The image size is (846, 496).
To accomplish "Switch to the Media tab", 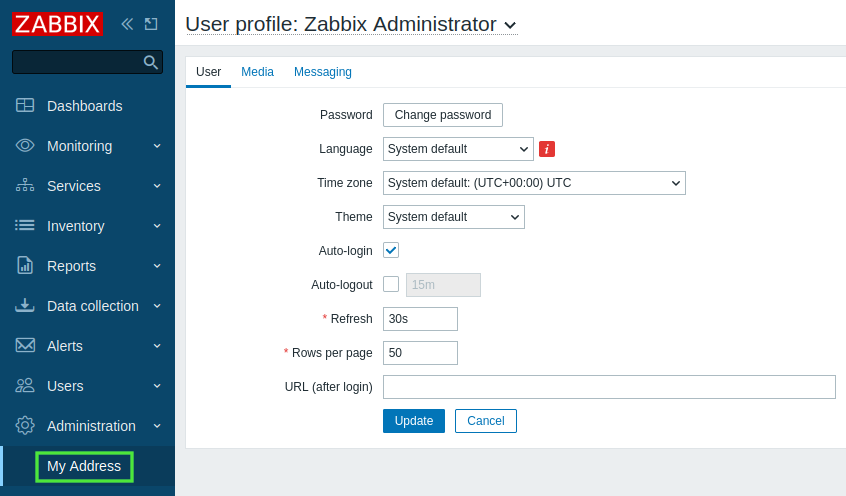I will coord(257,72).
